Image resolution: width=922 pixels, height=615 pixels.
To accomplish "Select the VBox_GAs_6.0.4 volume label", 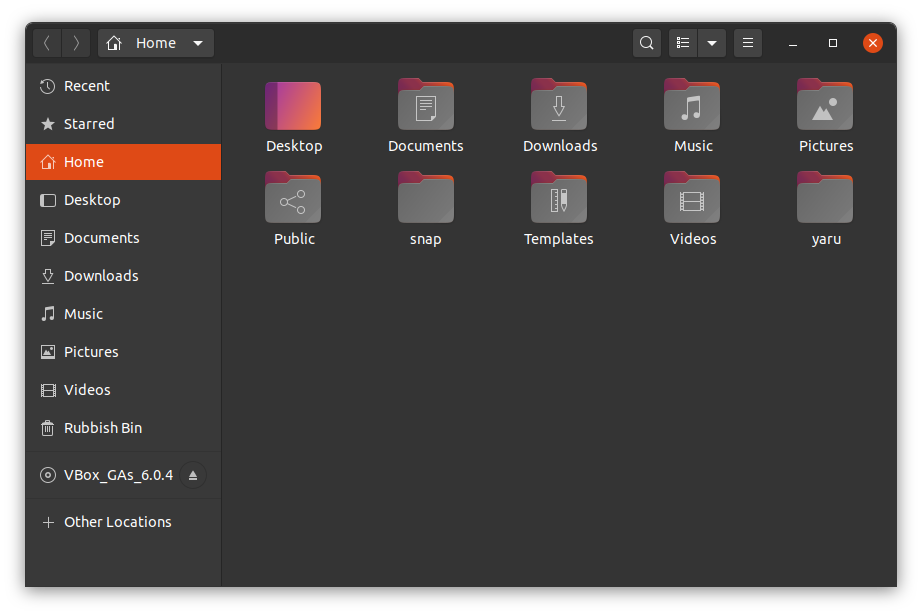I will [118, 475].
